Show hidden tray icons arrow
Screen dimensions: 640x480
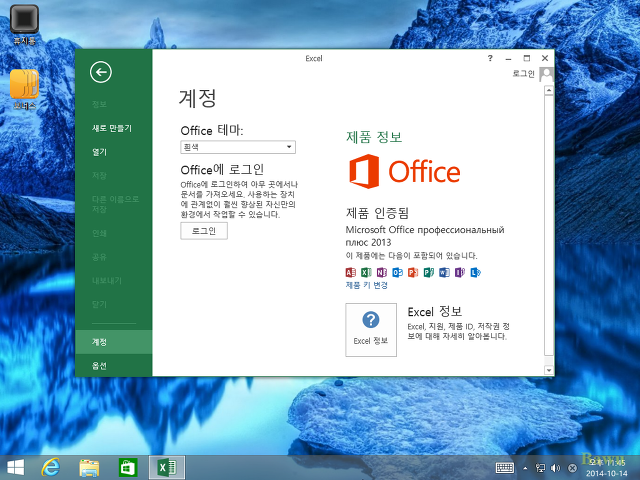point(525,468)
